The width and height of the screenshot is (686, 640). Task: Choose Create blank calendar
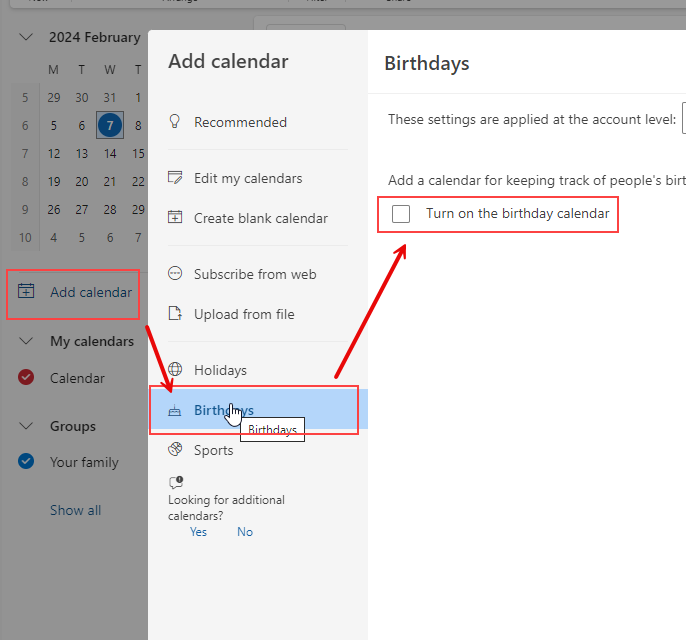tap(257, 218)
